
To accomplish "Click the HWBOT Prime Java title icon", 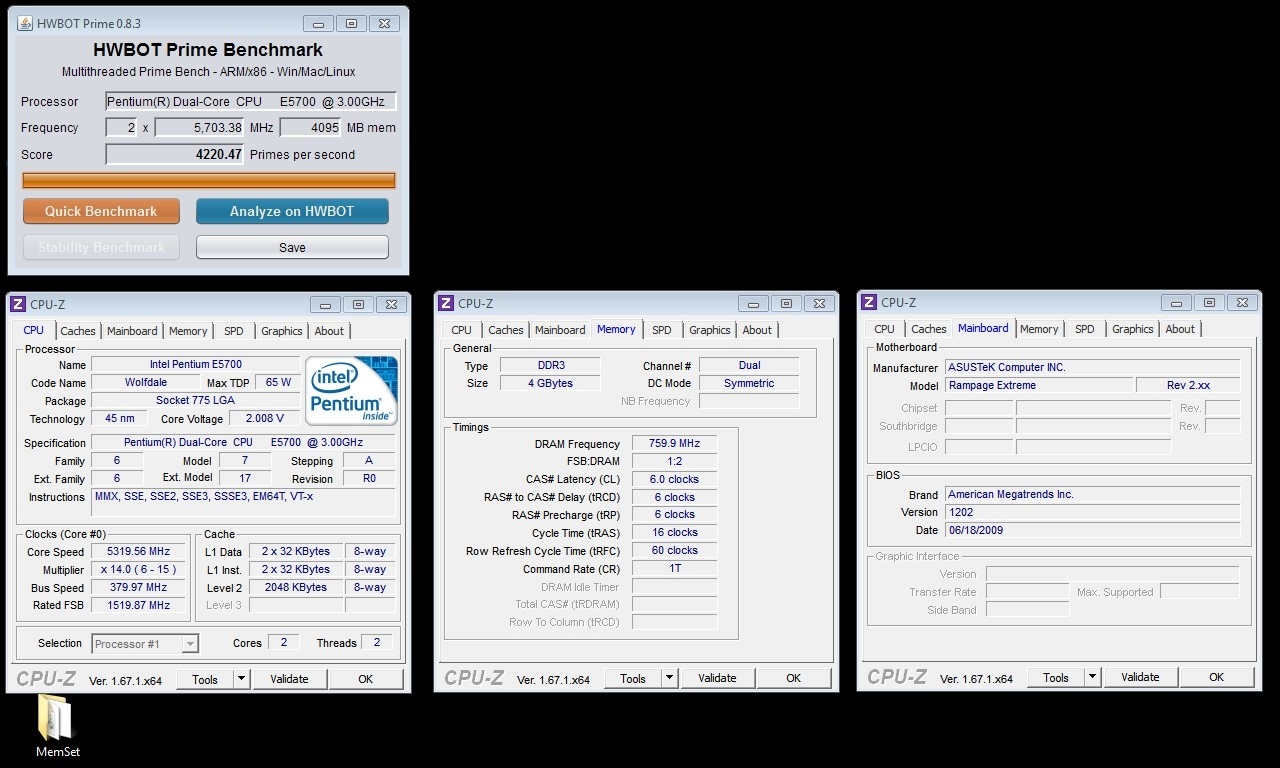I will coord(24,23).
